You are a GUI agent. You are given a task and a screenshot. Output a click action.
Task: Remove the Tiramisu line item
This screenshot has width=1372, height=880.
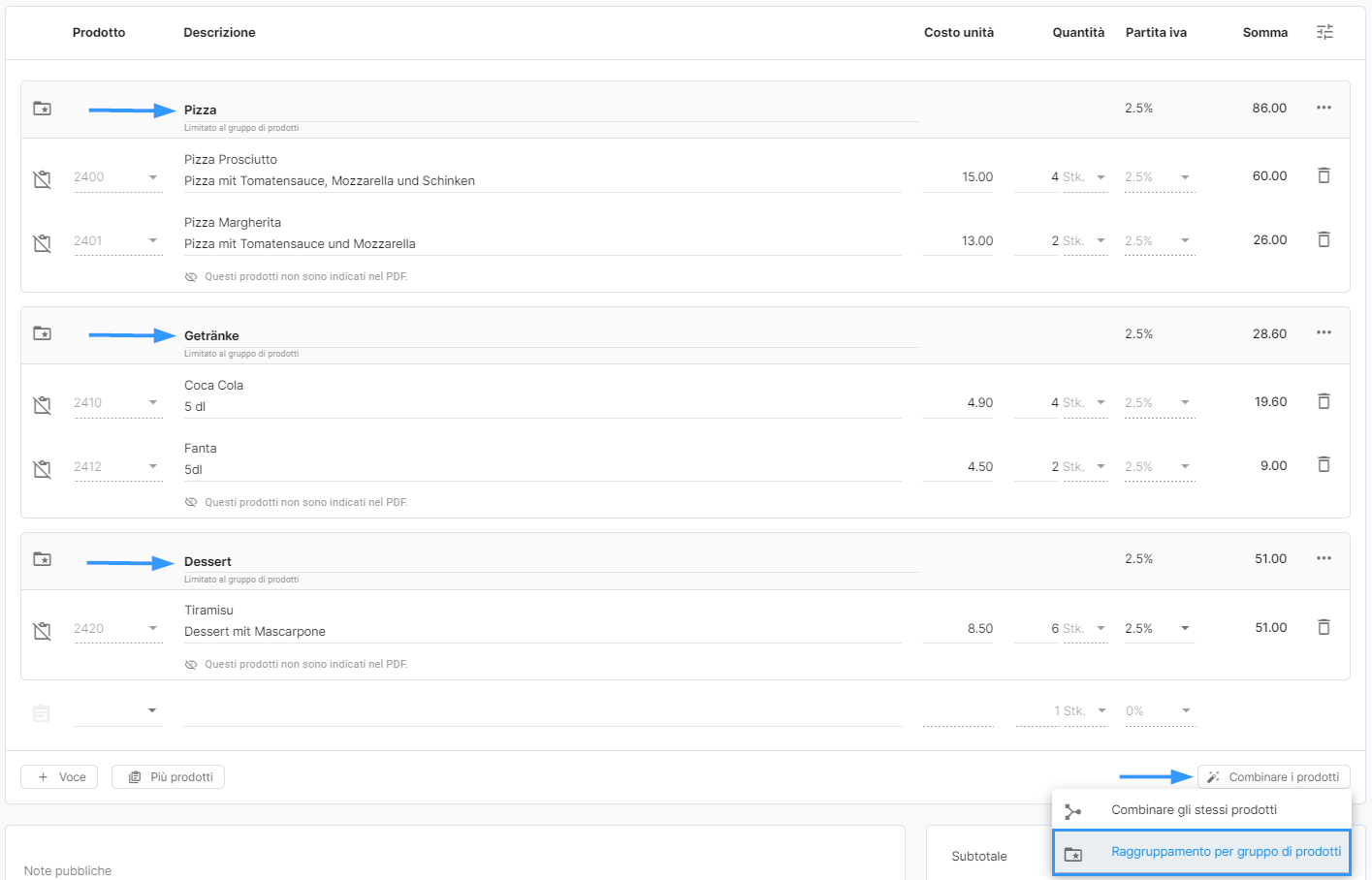click(1324, 627)
